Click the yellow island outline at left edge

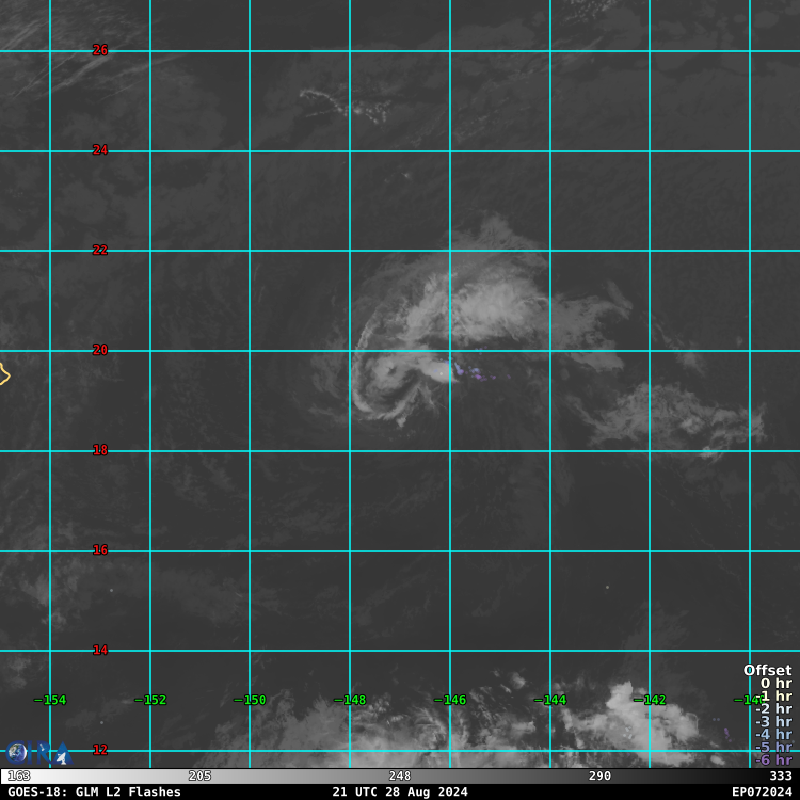pos(4,375)
